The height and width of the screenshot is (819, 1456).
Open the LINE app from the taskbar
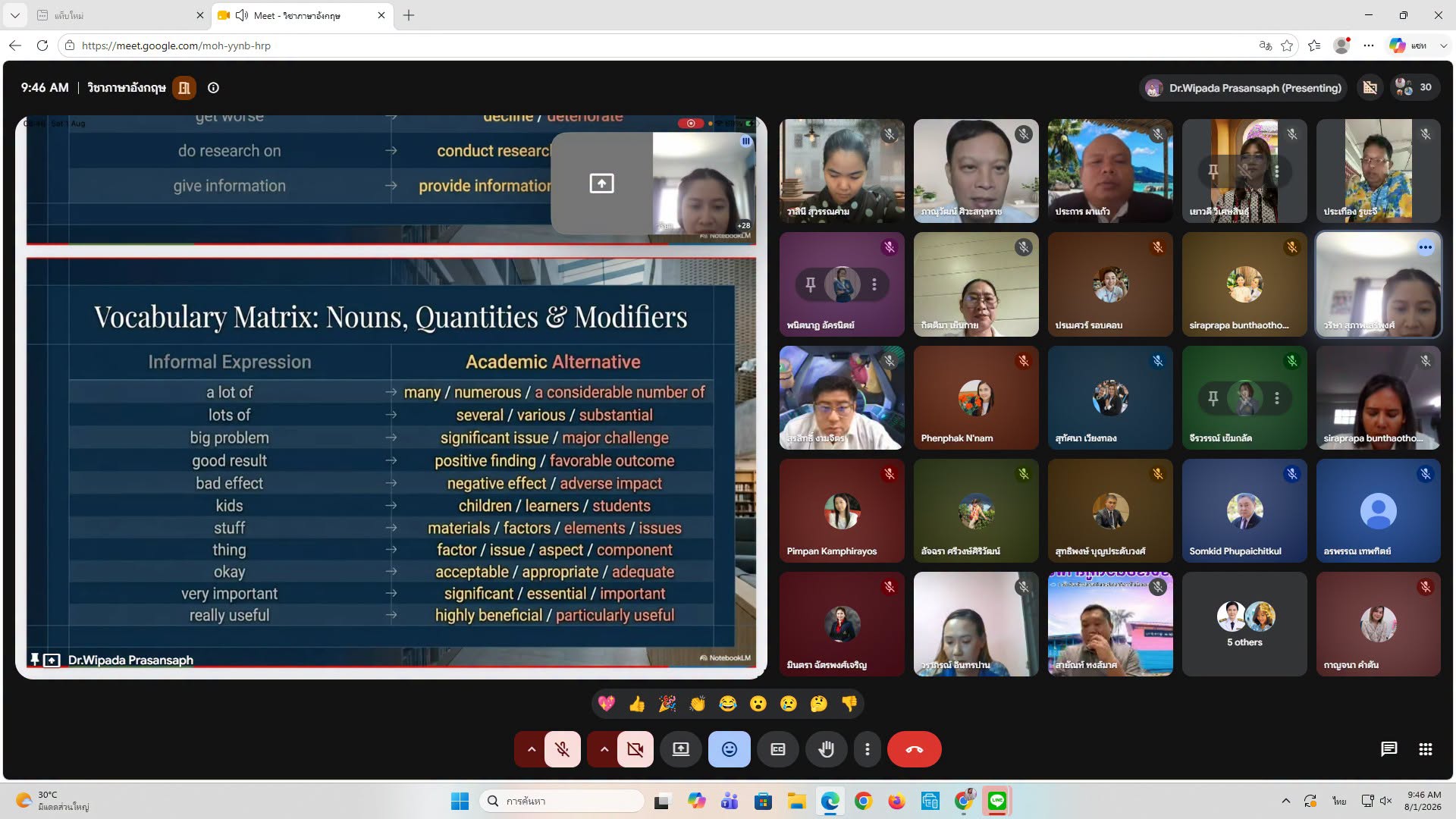pos(997,801)
